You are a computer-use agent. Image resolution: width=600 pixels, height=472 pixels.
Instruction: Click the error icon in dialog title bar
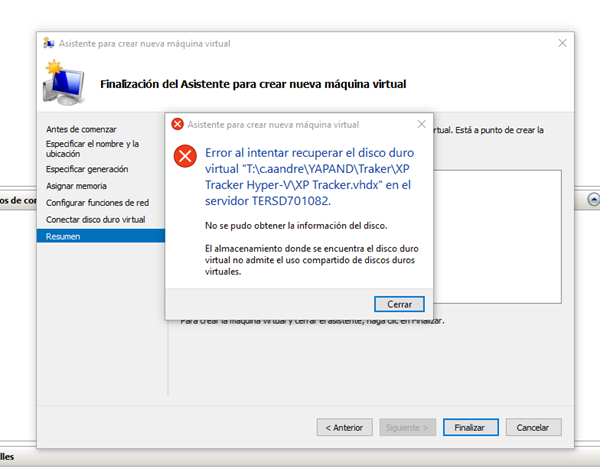[x=177, y=124]
